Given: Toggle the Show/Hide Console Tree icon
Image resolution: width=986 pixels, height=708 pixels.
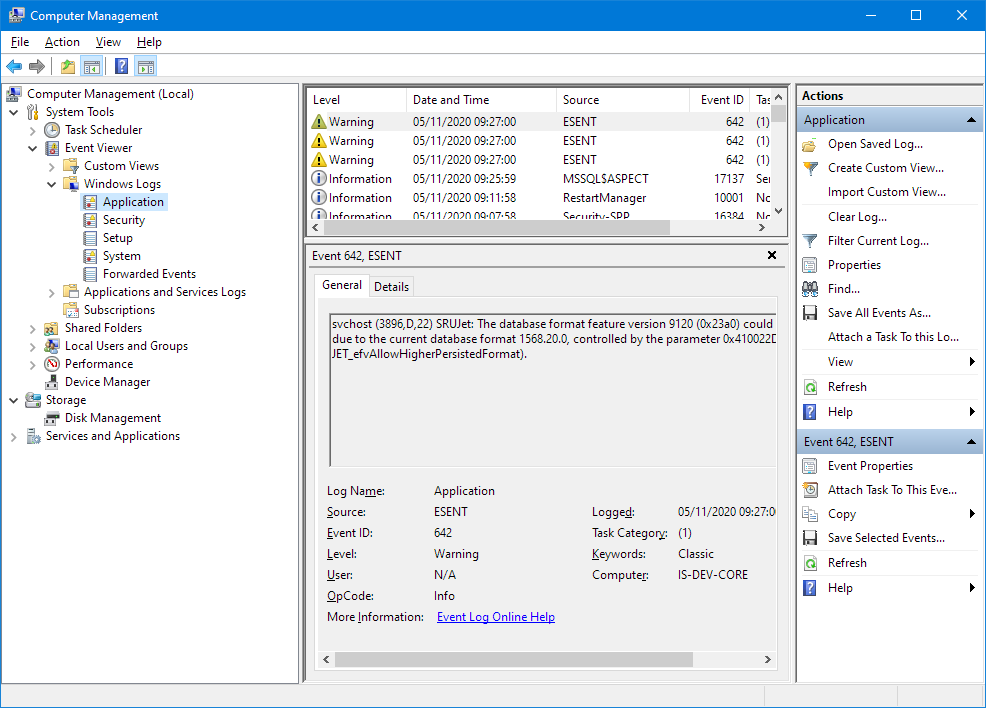Looking at the screenshot, I should click(92, 66).
